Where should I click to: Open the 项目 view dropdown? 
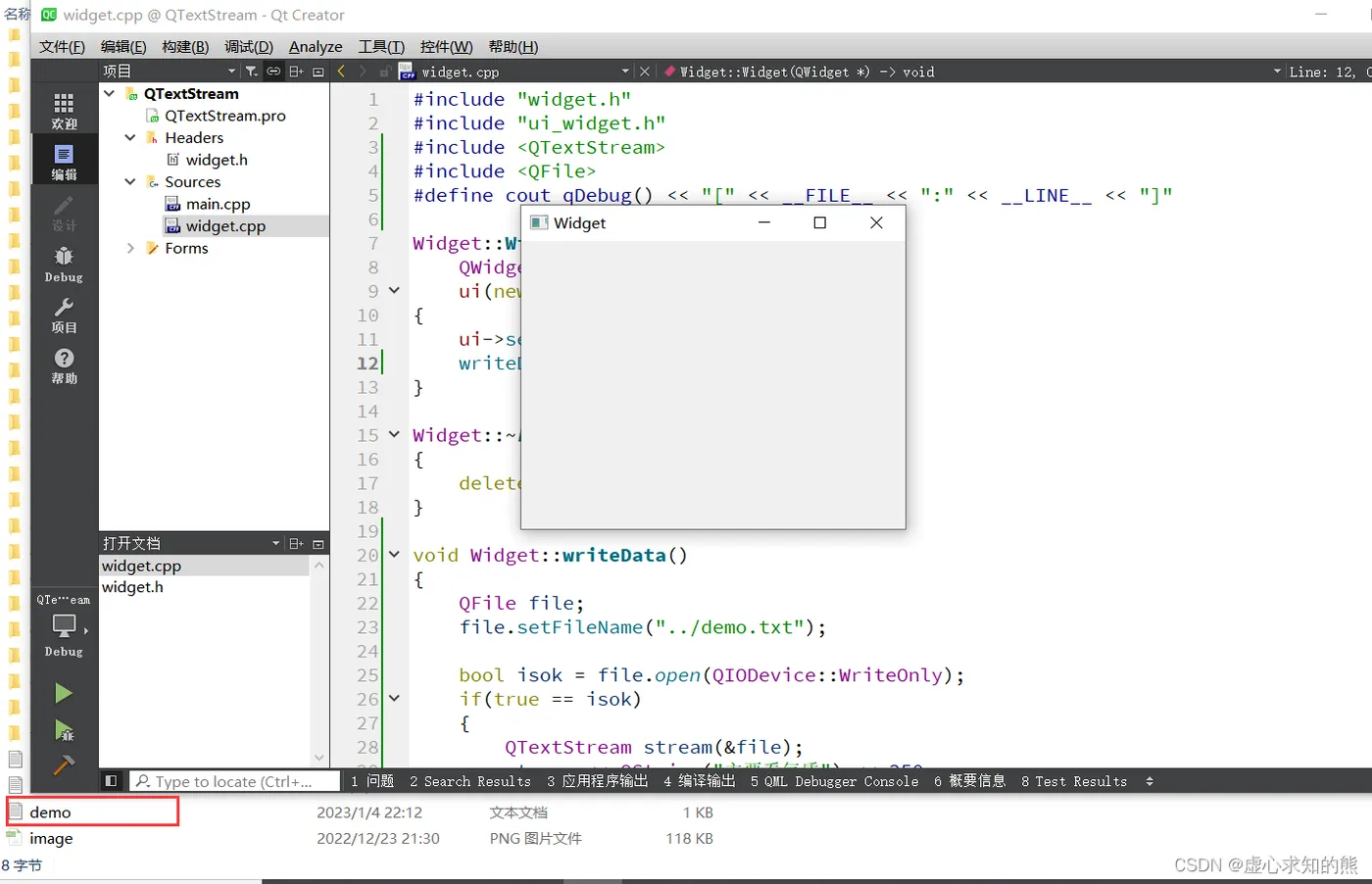[x=232, y=72]
